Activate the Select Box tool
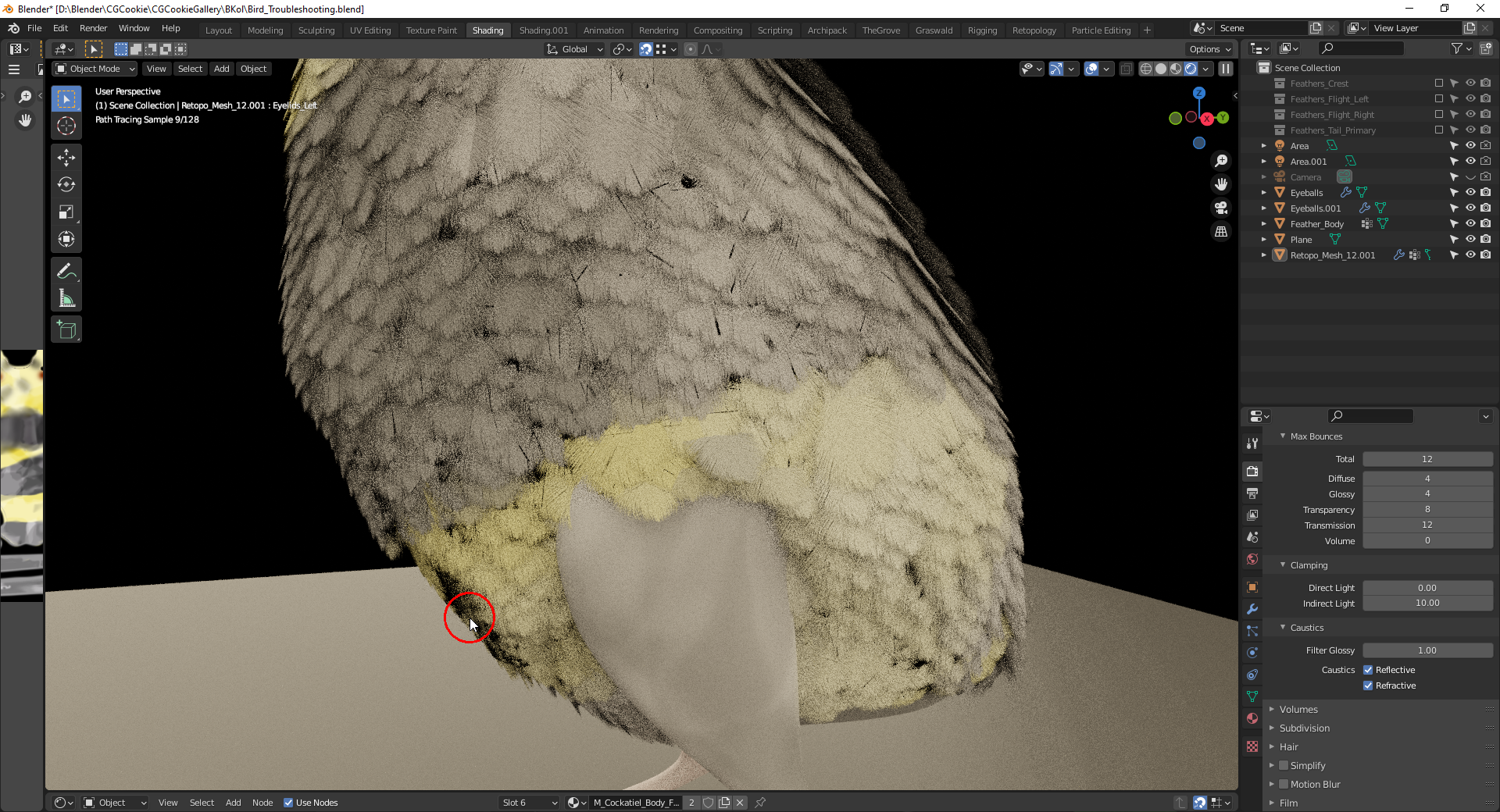Screen dimensions: 1500x812 [66, 98]
